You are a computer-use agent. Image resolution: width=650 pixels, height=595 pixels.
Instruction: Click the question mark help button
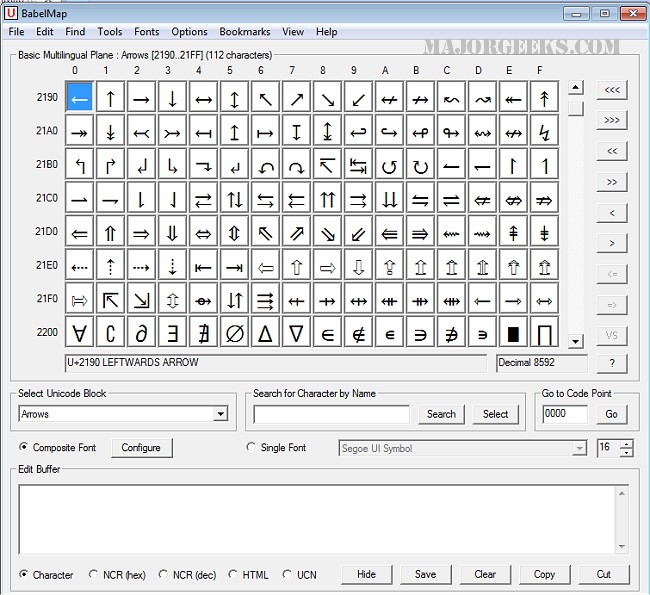coord(612,363)
